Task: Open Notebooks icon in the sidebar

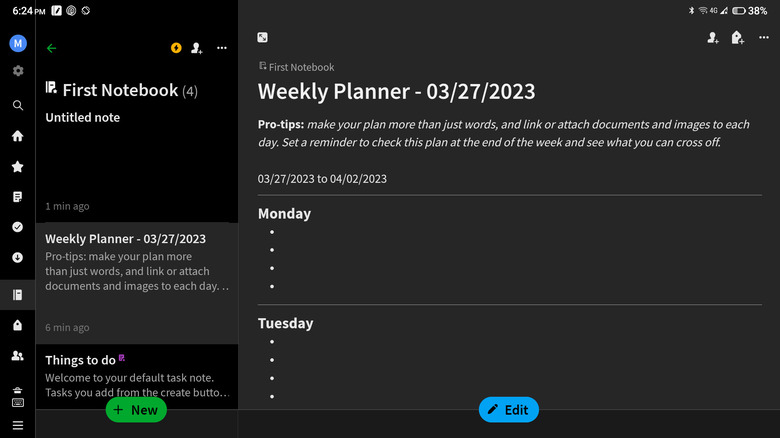Action: click(18, 295)
